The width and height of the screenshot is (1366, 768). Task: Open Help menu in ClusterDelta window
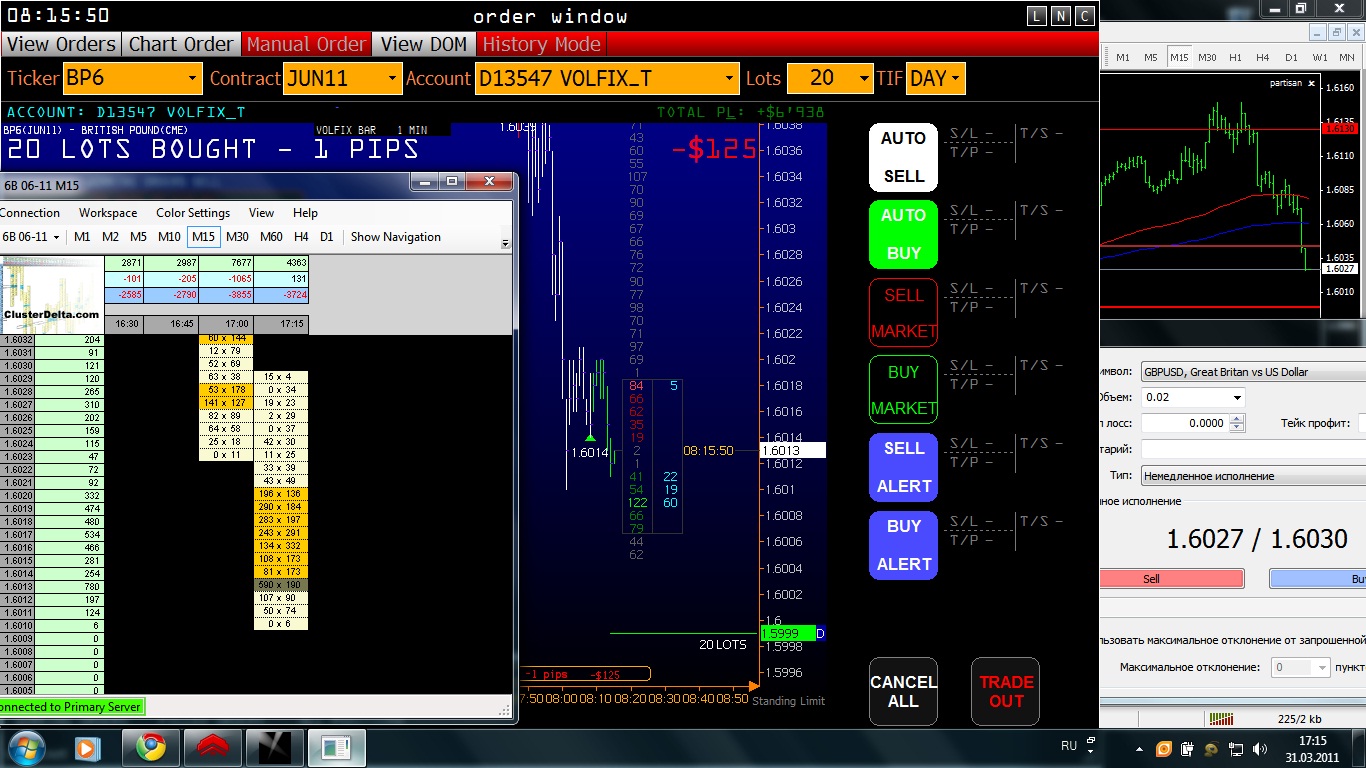pos(305,213)
